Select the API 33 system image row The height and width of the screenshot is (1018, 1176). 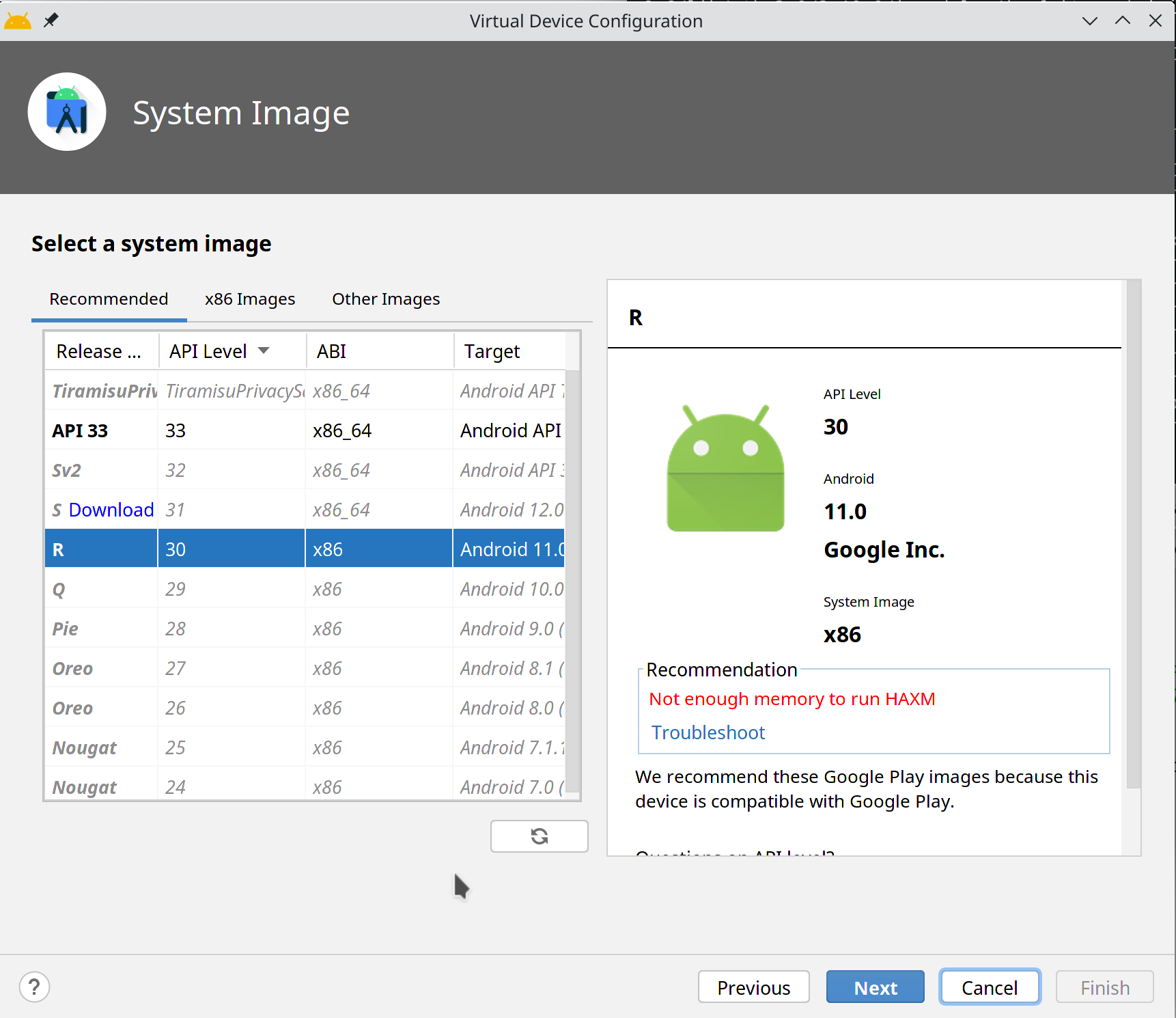(x=273, y=430)
